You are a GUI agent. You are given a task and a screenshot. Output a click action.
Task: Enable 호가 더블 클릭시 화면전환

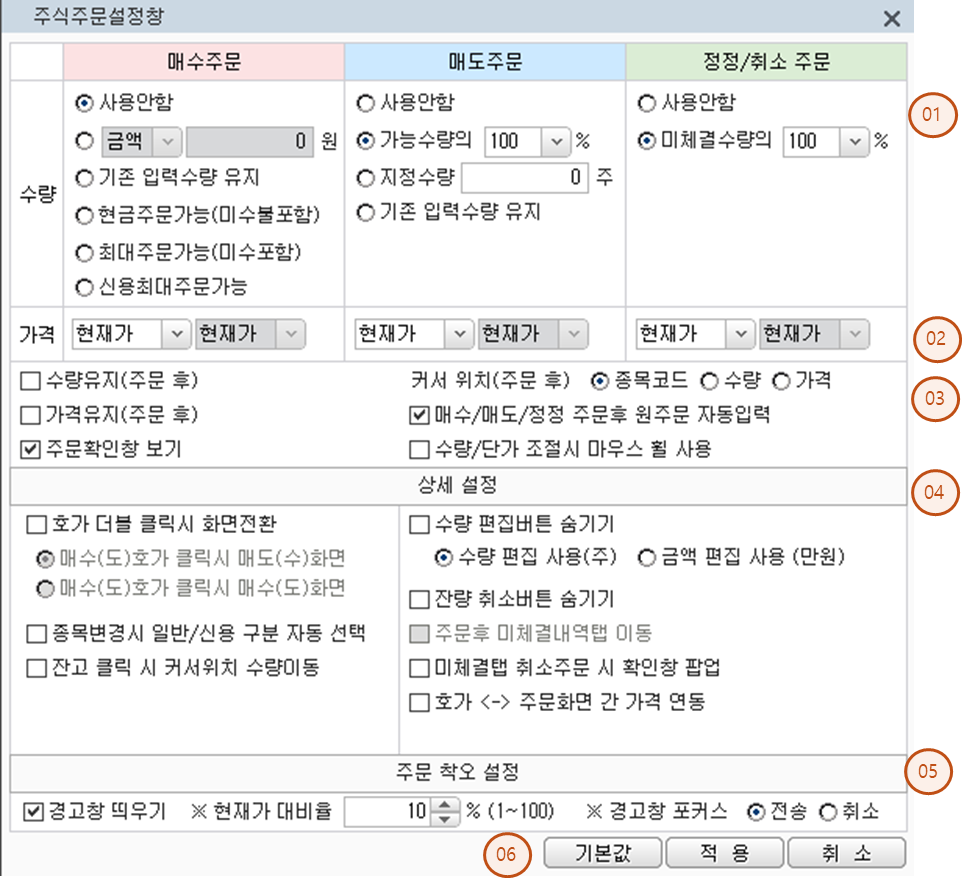(x=37, y=525)
